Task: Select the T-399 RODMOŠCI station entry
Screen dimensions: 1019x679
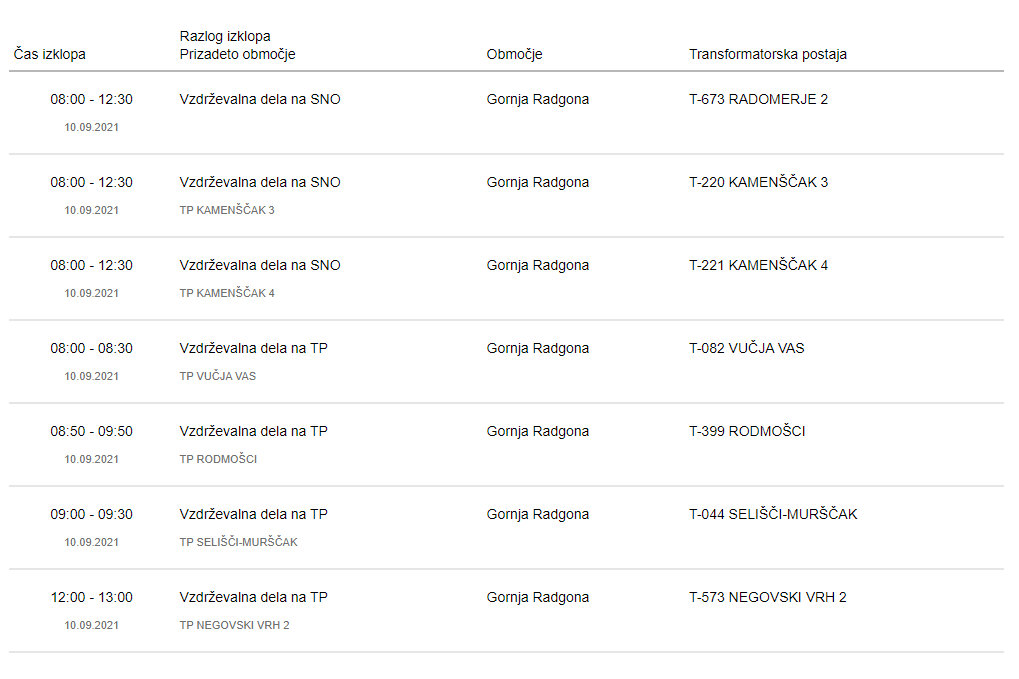Action: point(747,431)
